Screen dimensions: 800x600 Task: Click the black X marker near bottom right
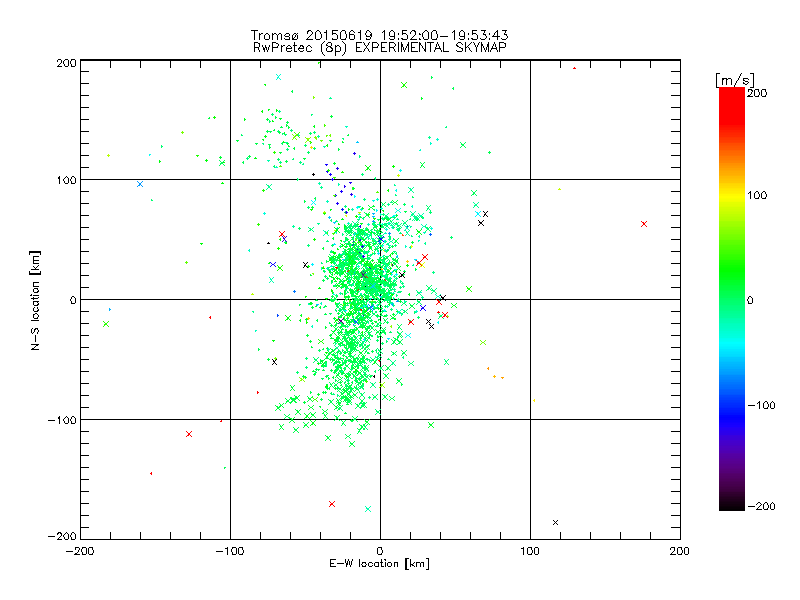point(556,522)
